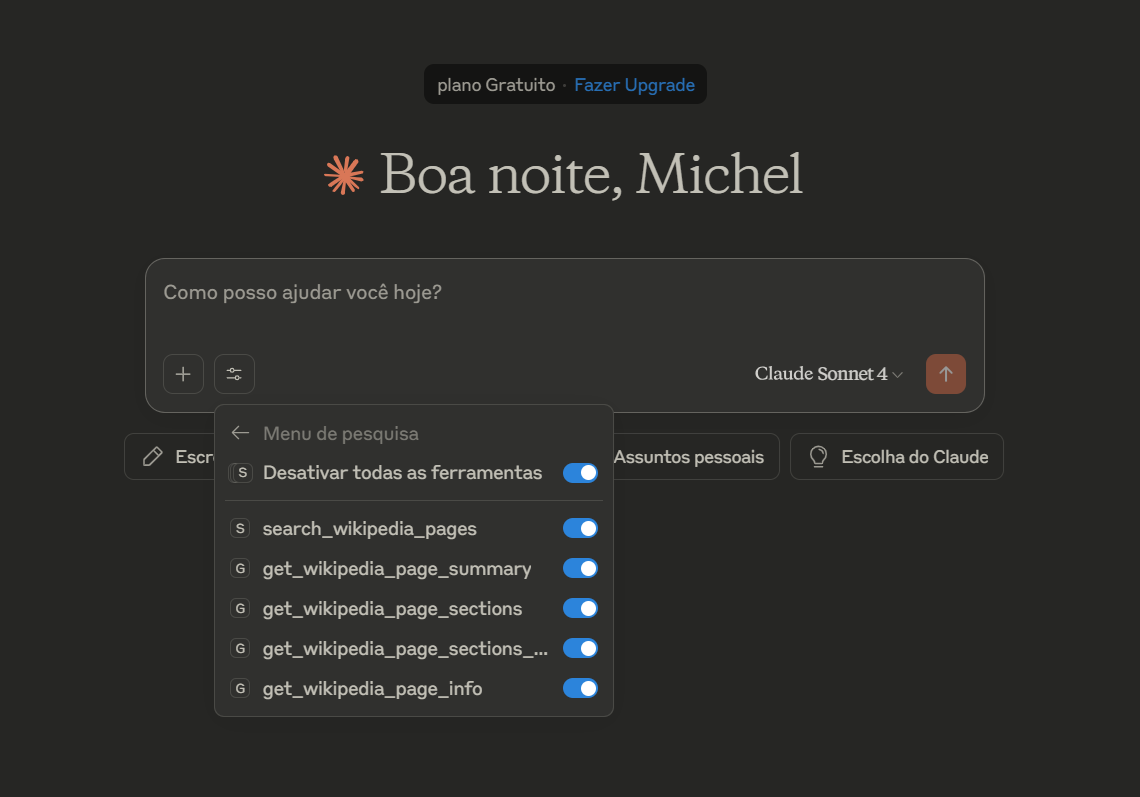1140x797 pixels.
Task: Click the G icon beside the truncated get_wikipedia_page_sections_… row
Action: (x=240, y=649)
